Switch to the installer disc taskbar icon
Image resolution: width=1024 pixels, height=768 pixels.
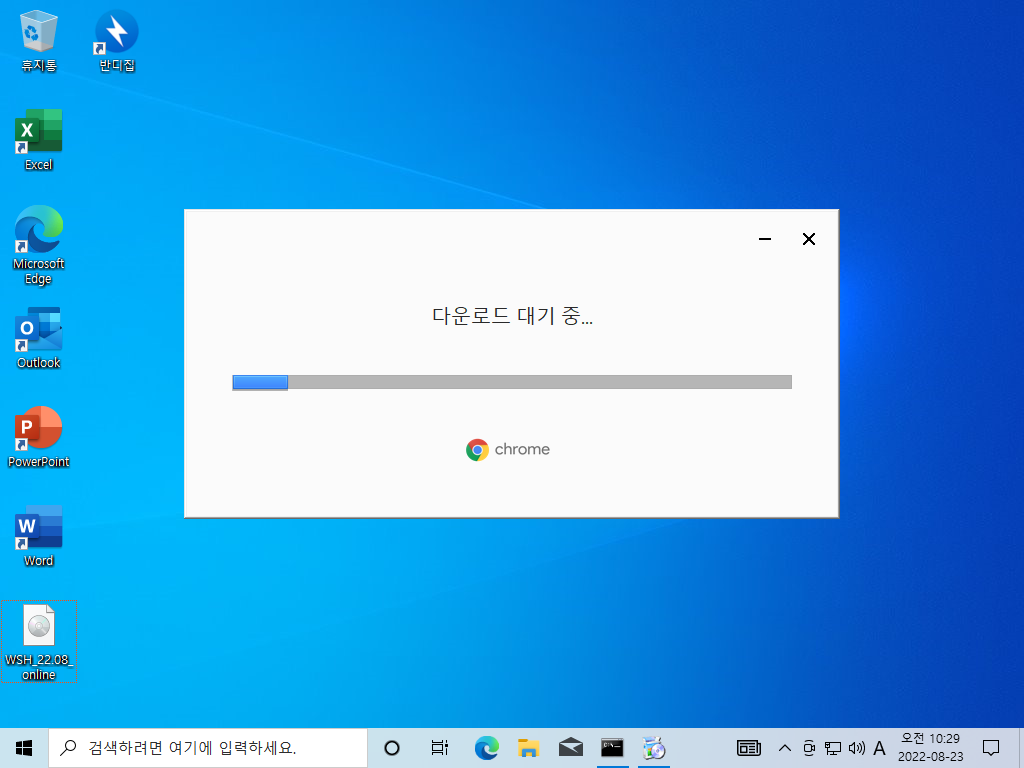coord(654,748)
